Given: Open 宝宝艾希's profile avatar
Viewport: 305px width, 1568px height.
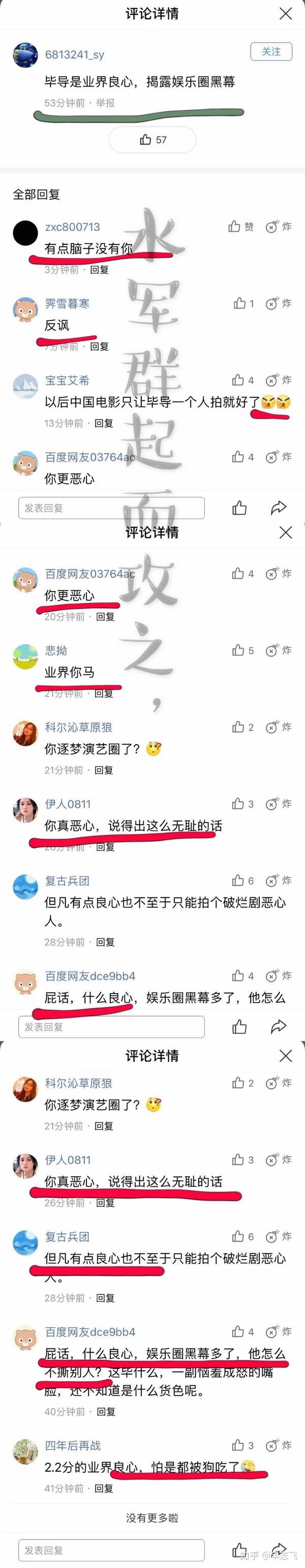Looking at the screenshot, I should point(25,387).
